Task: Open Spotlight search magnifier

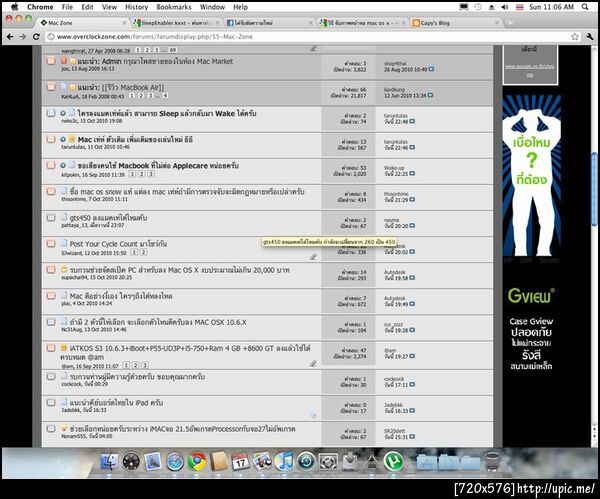Action: tap(585, 7)
